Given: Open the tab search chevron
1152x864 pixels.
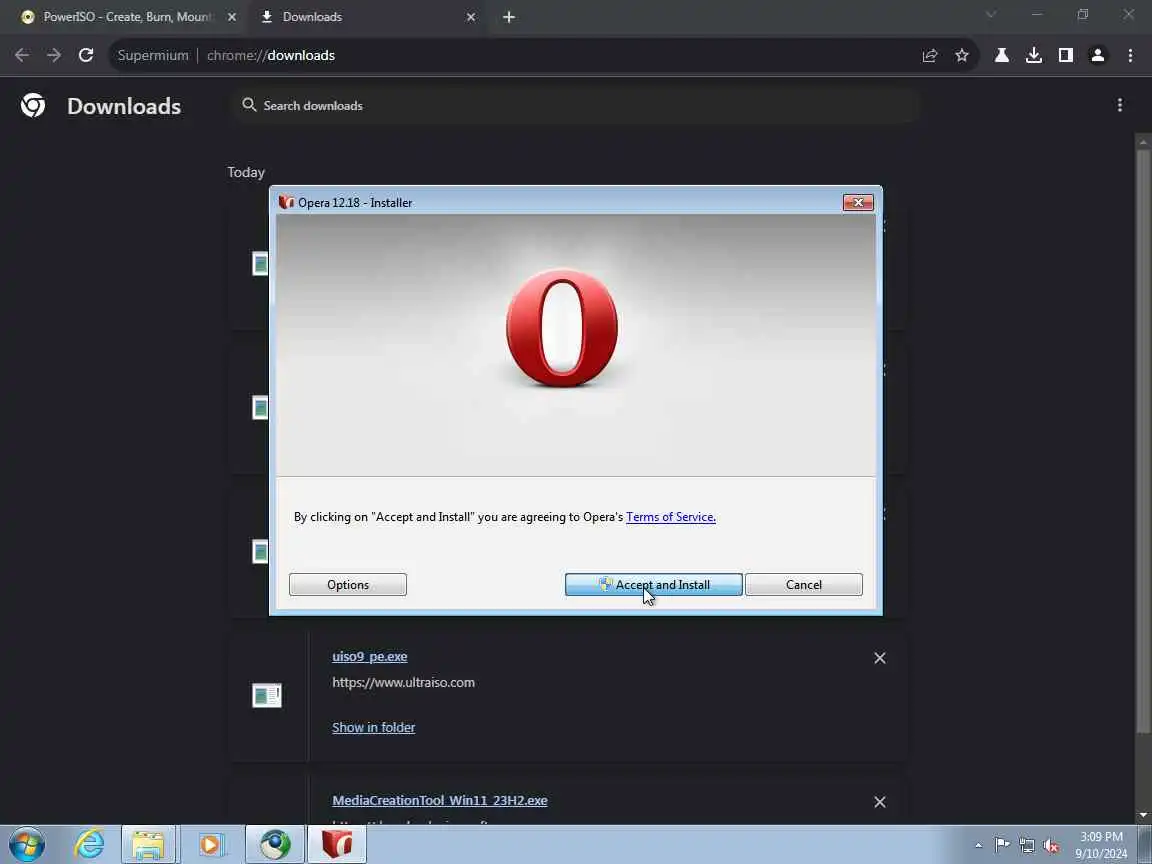Looking at the screenshot, I should tap(991, 15).
